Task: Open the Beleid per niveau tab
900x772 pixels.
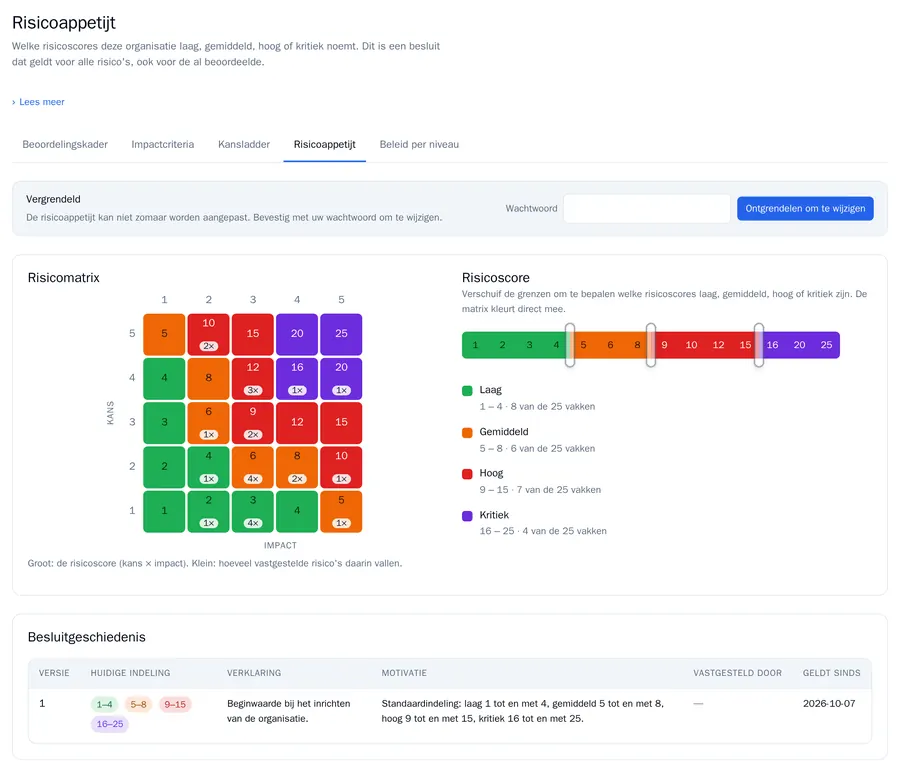Action: 419,145
